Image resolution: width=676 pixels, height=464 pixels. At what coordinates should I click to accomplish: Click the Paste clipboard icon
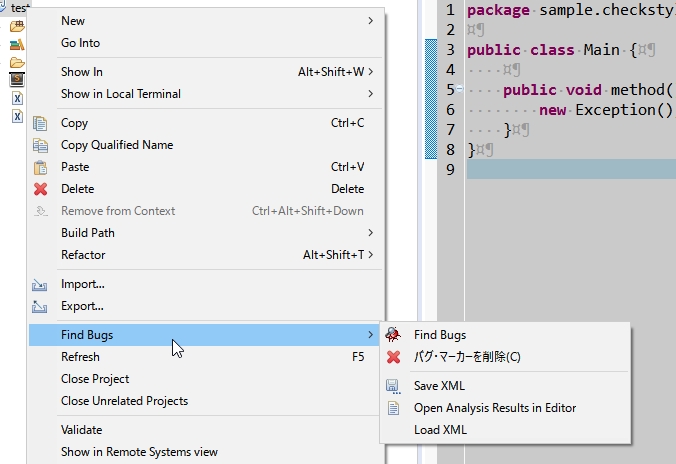[41, 167]
